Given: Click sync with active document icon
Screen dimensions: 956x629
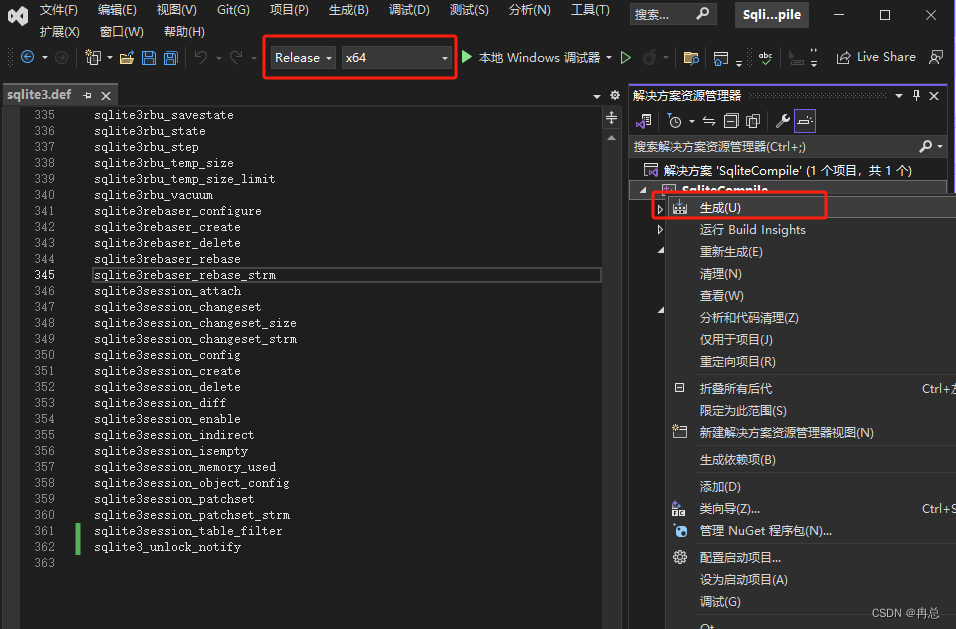Looking at the screenshot, I should (708, 121).
